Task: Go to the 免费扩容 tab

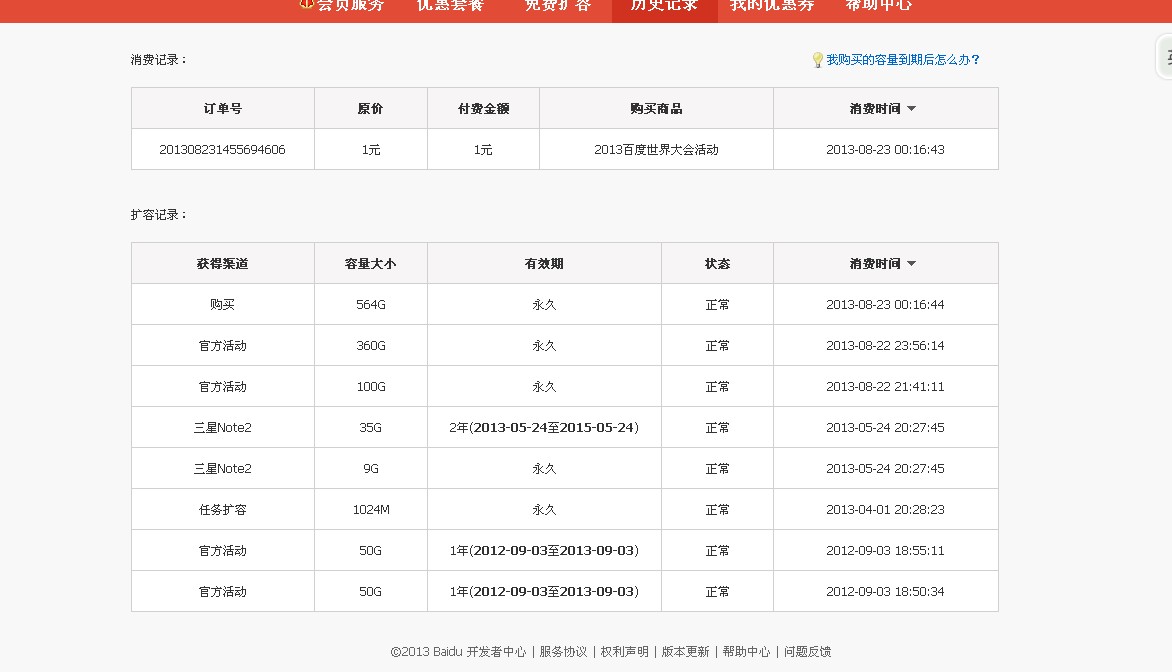Action: tap(558, 5)
